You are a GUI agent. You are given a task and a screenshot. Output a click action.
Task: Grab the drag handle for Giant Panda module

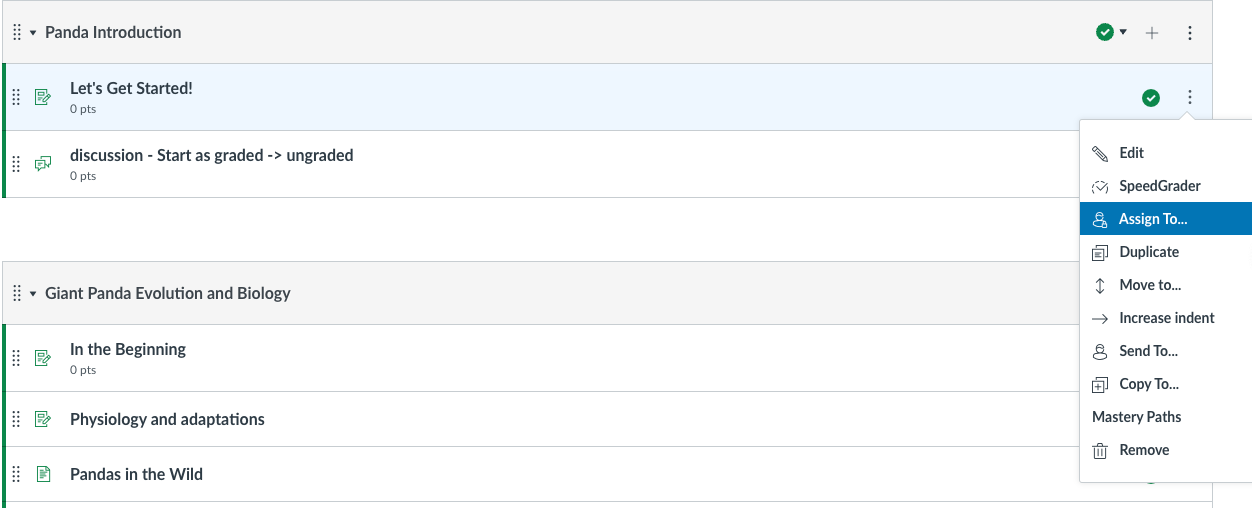17,293
